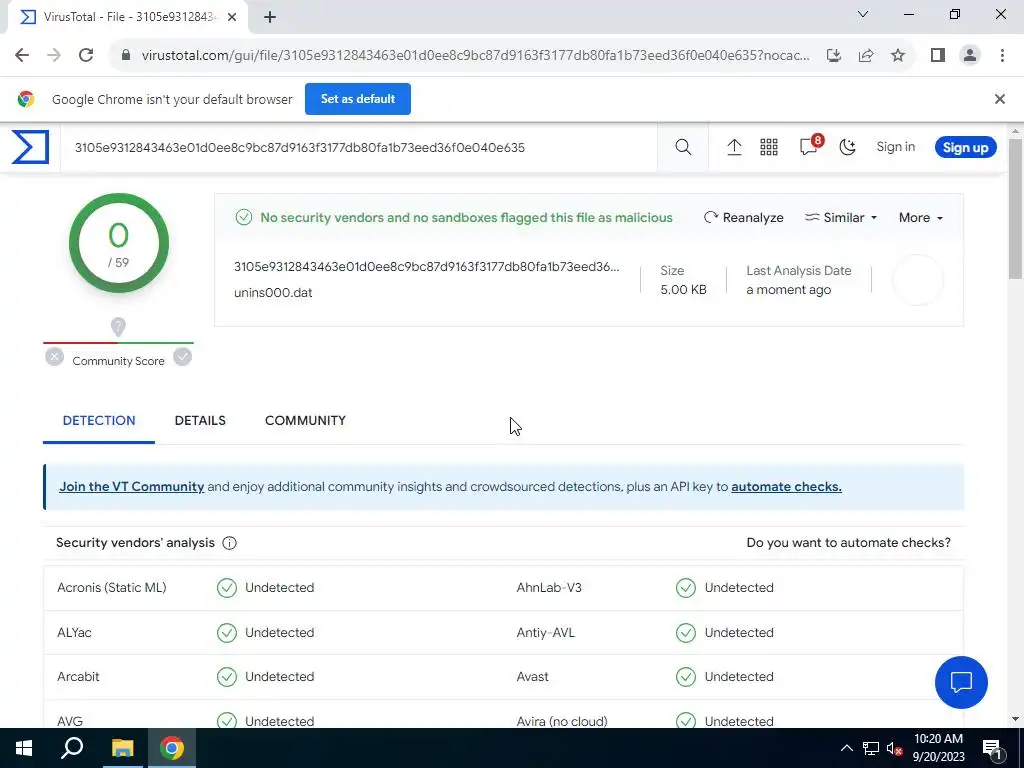Open the tab search chevron
Image resolution: width=1024 pixels, height=768 pixels.
pos(862,14)
